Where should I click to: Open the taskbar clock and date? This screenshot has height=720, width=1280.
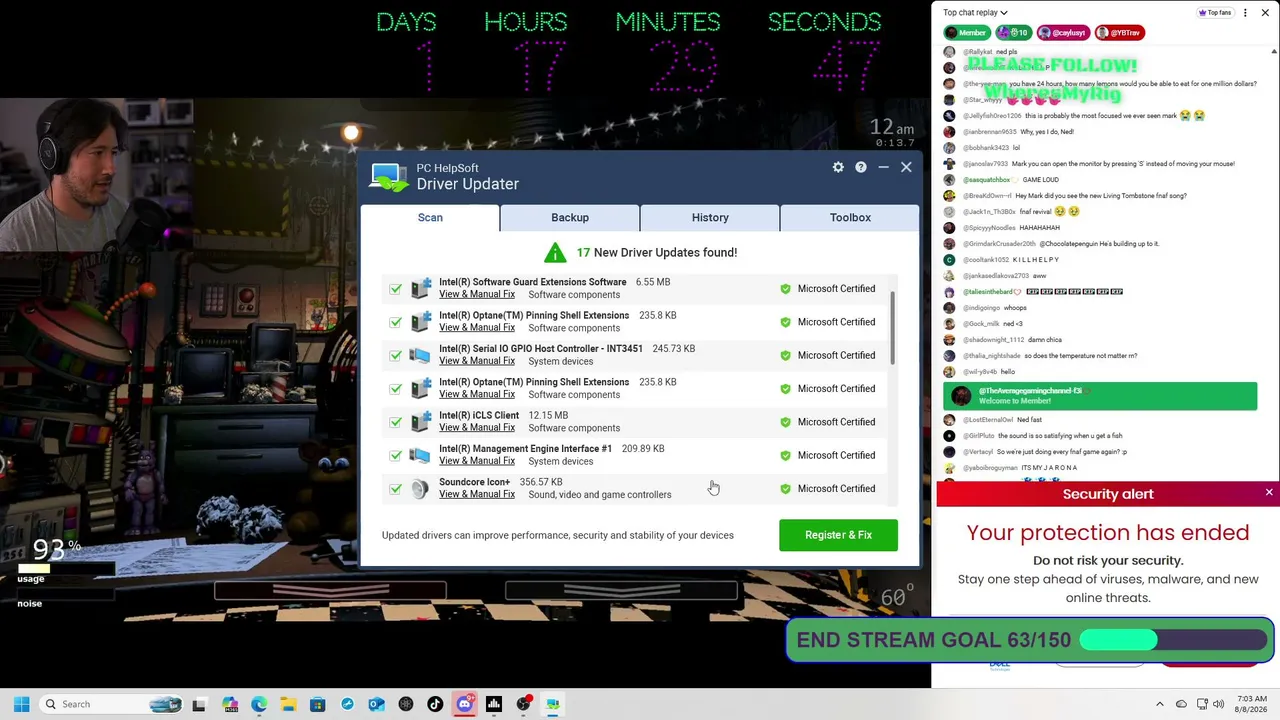click(x=1251, y=704)
